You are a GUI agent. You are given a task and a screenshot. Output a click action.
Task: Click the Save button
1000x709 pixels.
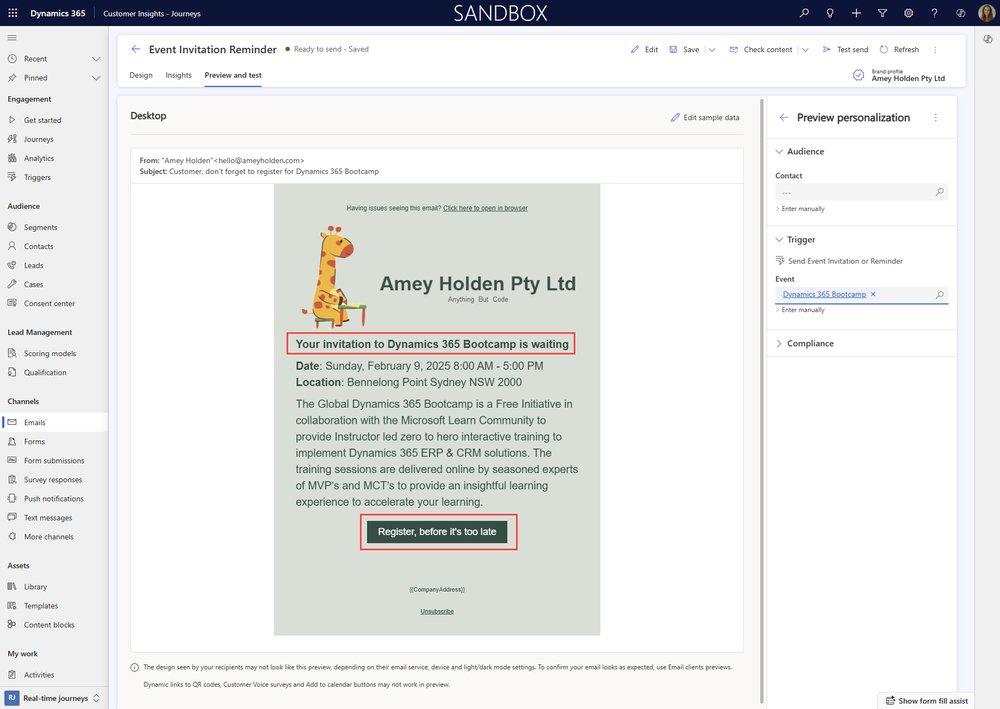click(684, 50)
